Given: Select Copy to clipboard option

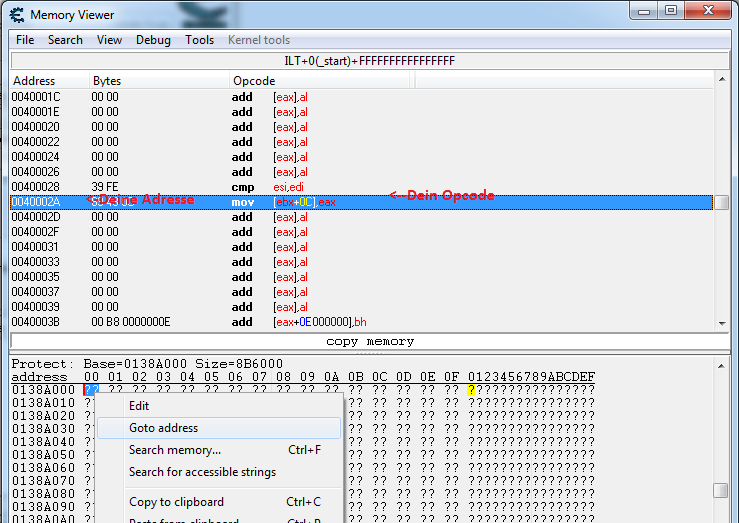Looking at the screenshot, I should (176, 502).
